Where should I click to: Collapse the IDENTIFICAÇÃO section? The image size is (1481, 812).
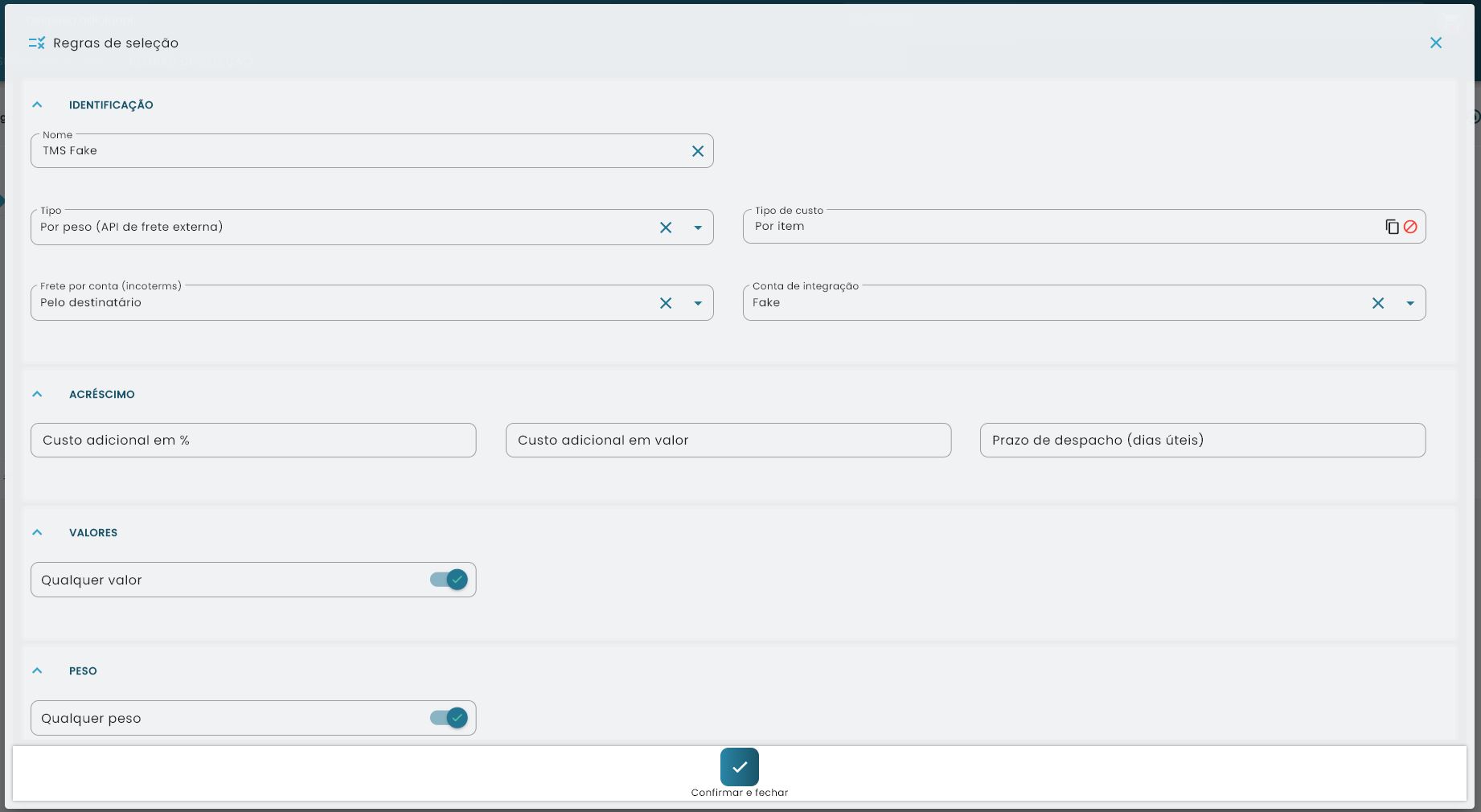(37, 105)
